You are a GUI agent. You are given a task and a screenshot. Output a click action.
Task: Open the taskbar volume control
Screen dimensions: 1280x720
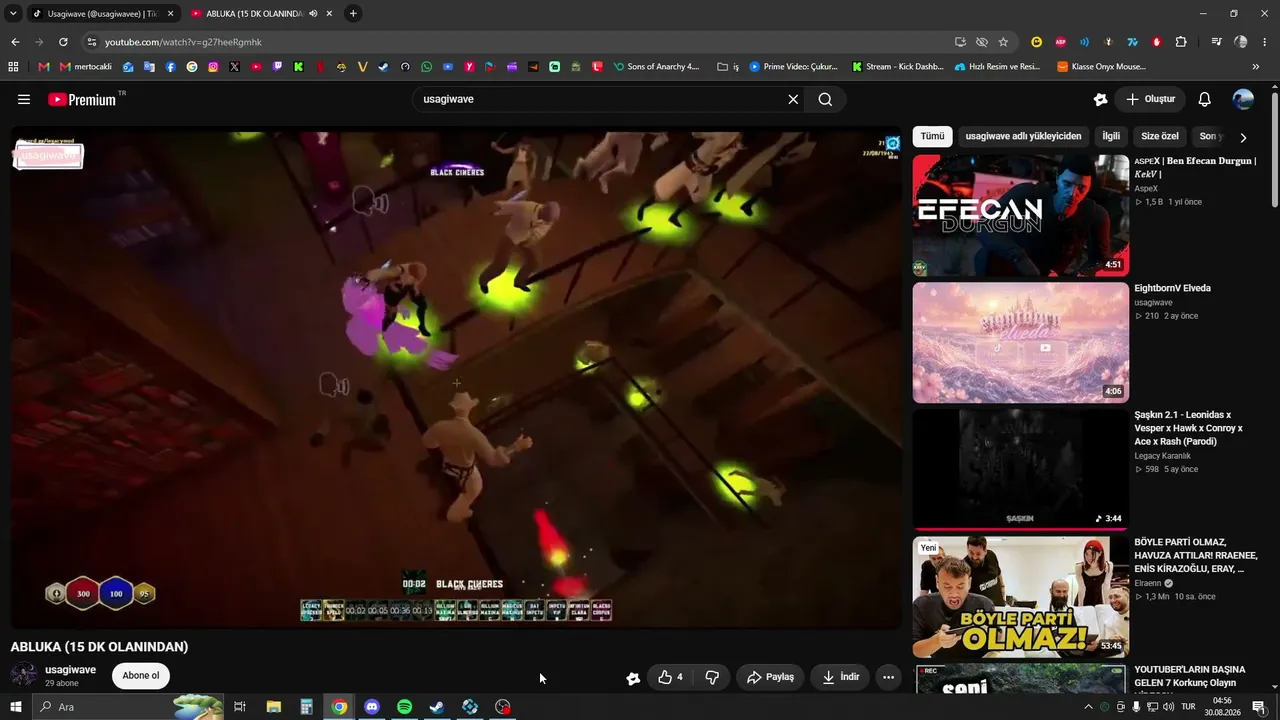(x=1169, y=707)
